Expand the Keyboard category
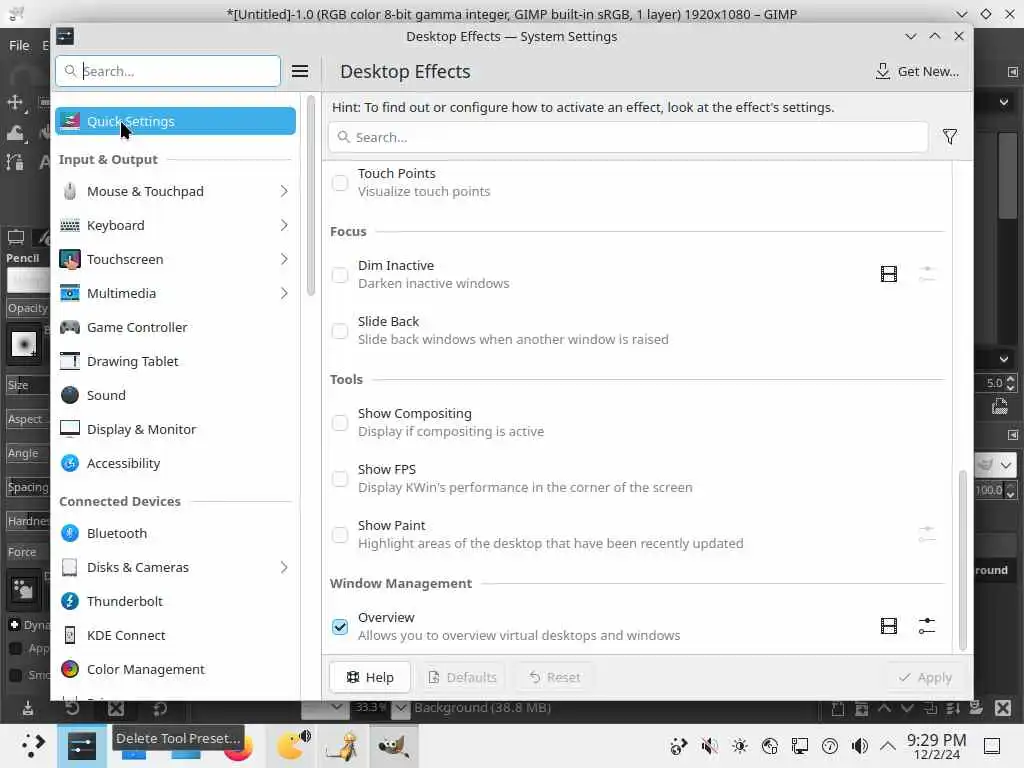Image resolution: width=1024 pixels, height=768 pixels. 284,225
